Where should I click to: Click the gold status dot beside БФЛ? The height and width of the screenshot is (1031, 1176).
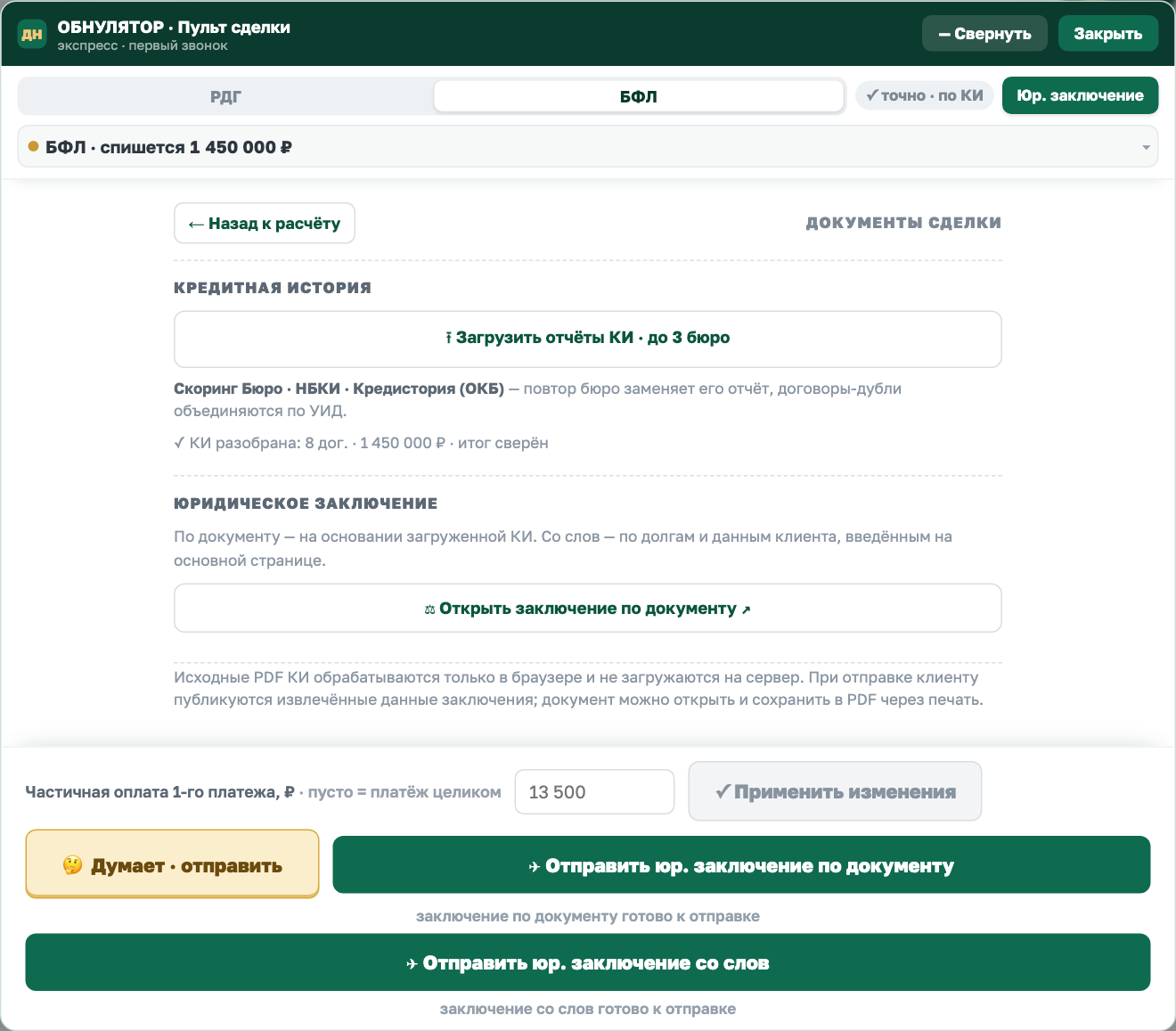34,146
